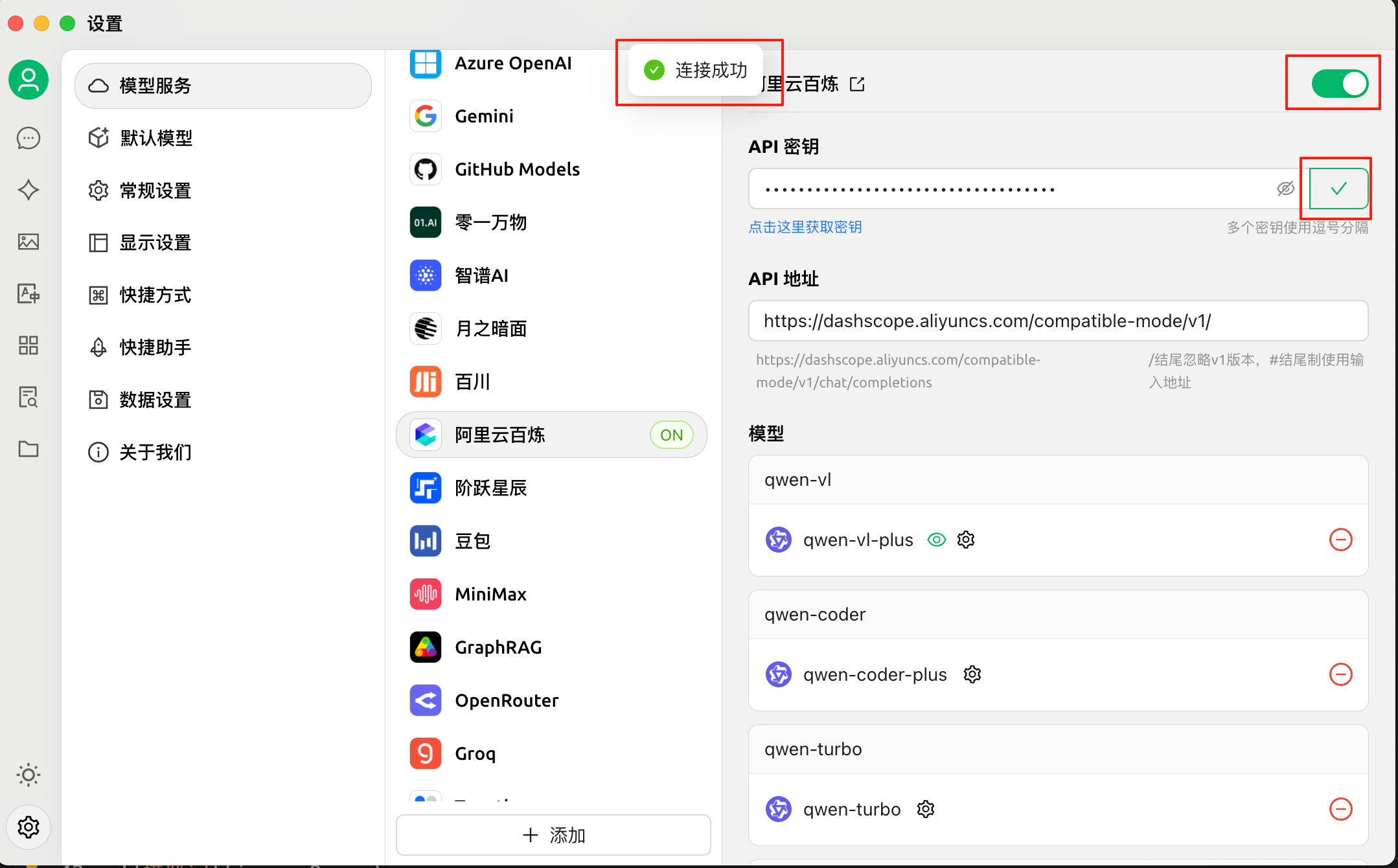
Task: Open the knowledge base search icon
Action: point(29,397)
